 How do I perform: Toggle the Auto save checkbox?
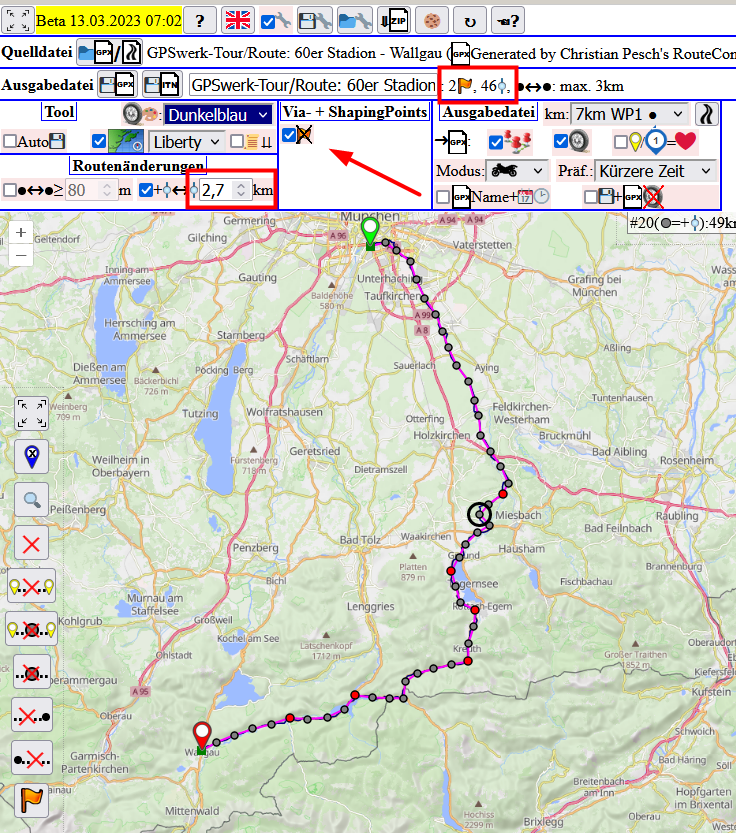[x=10, y=142]
